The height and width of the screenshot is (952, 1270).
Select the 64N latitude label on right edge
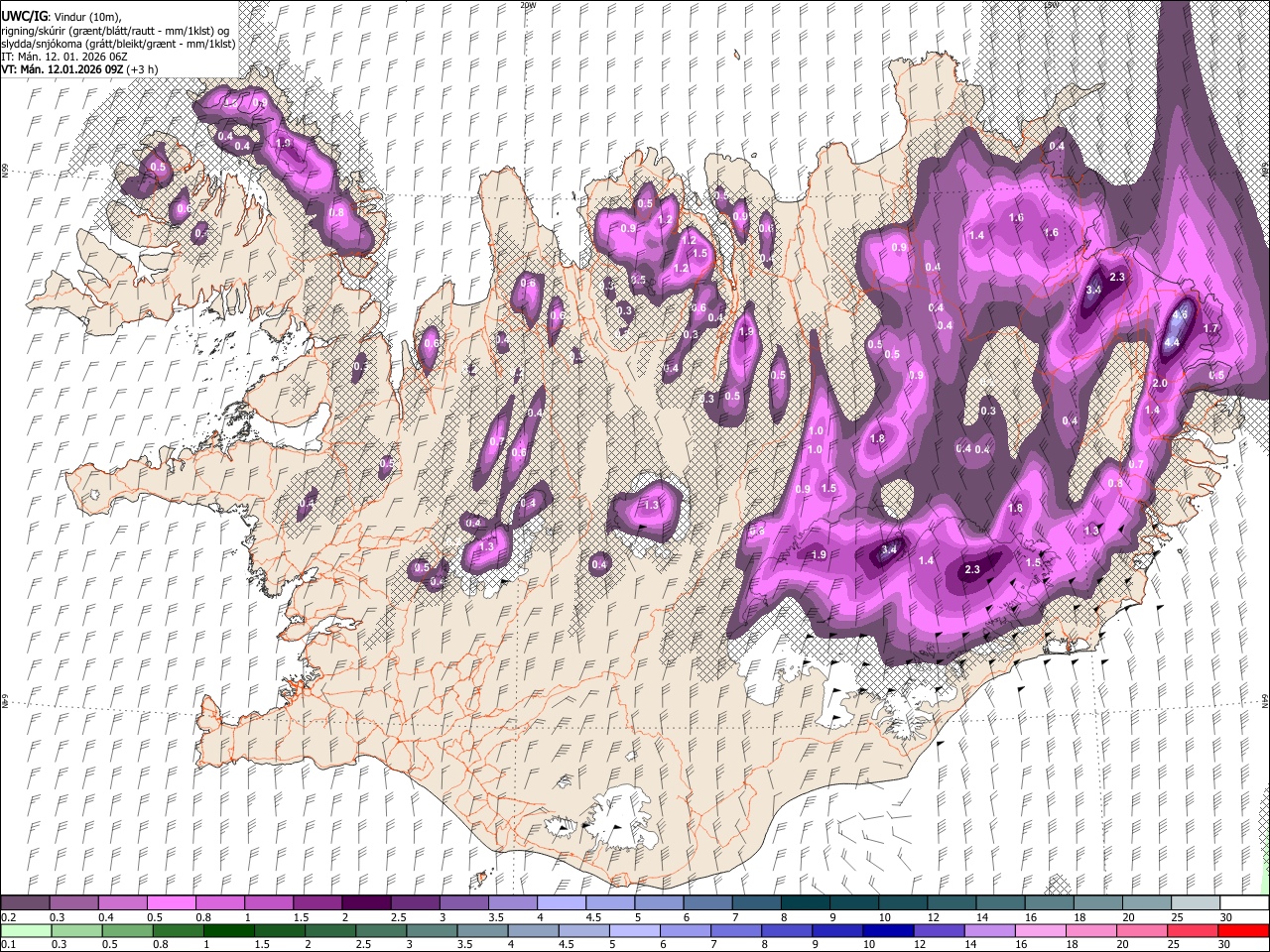pos(1265,700)
